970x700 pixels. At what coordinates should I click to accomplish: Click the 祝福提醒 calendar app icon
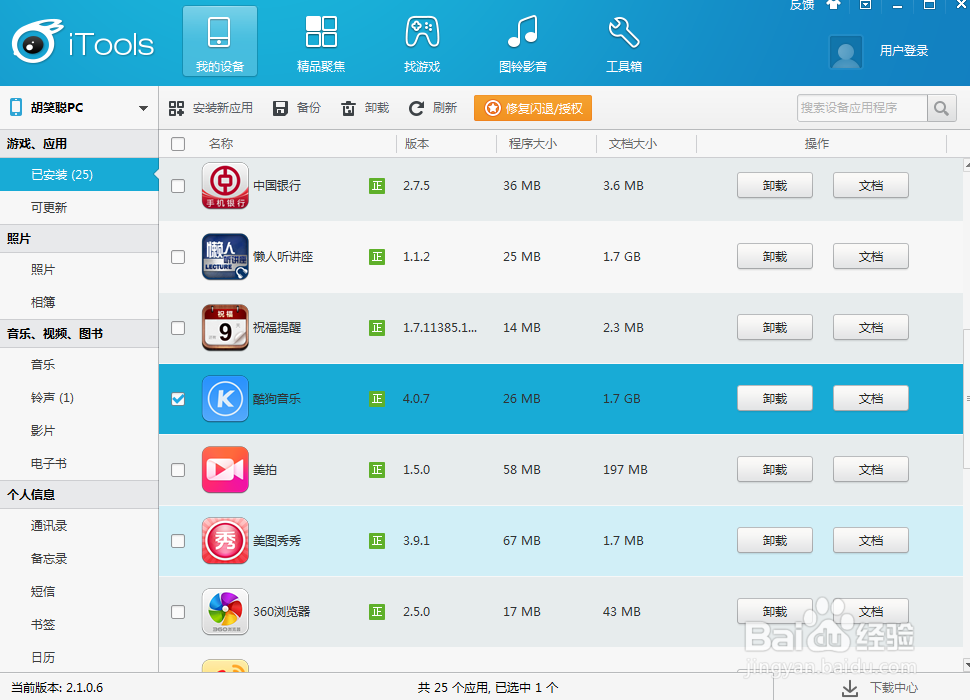click(225, 328)
